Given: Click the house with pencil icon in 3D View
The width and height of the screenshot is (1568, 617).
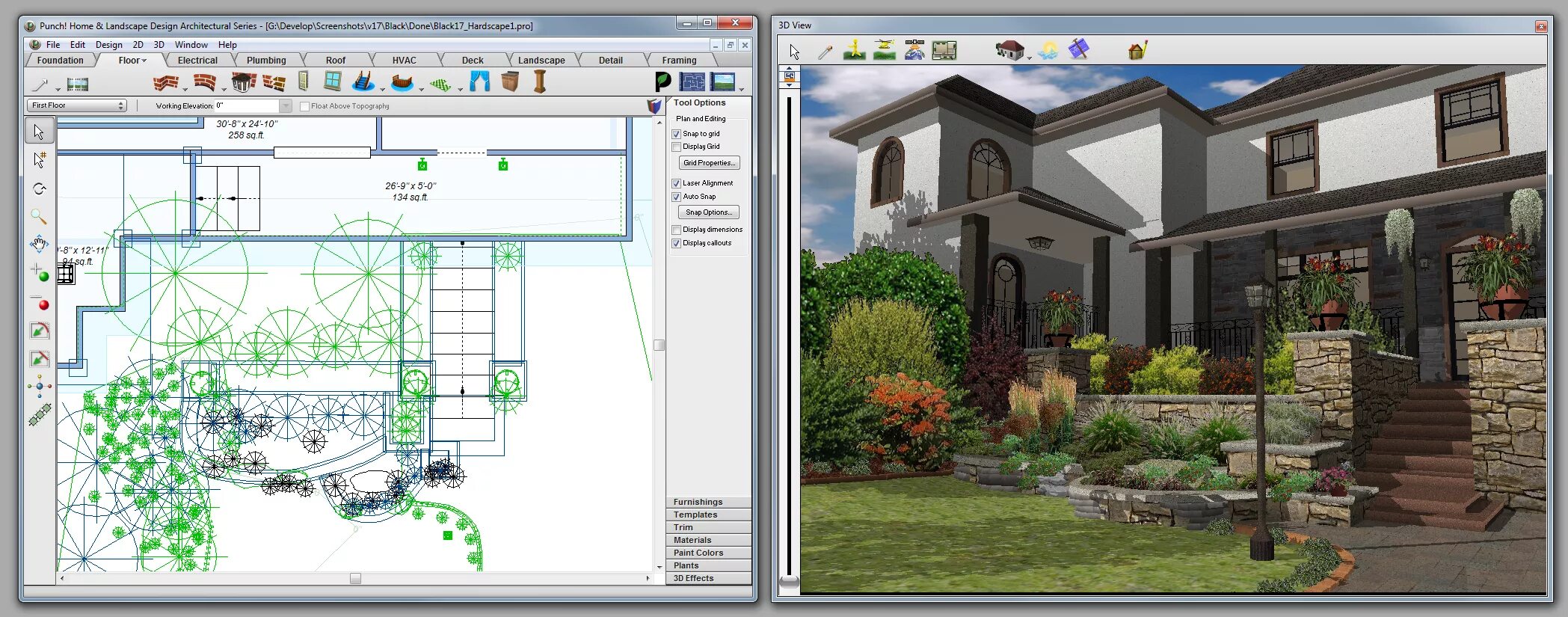Looking at the screenshot, I should [1137, 51].
